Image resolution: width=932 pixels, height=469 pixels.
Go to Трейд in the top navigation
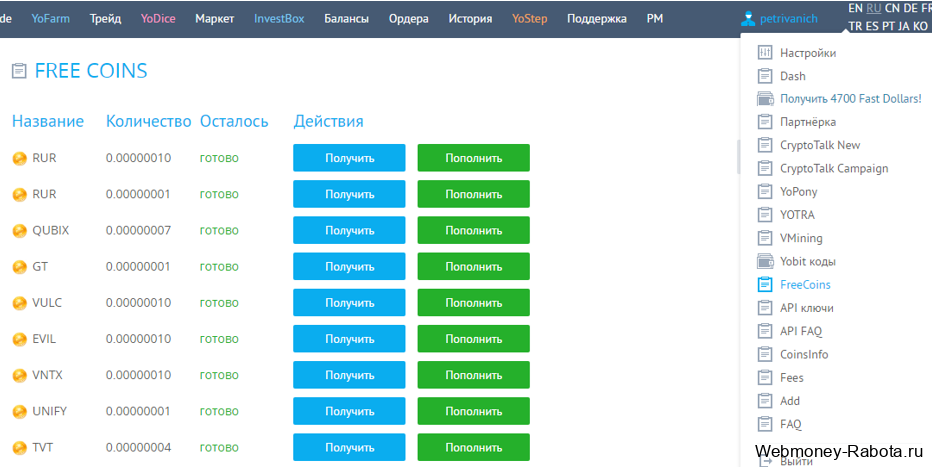pos(106,18)
